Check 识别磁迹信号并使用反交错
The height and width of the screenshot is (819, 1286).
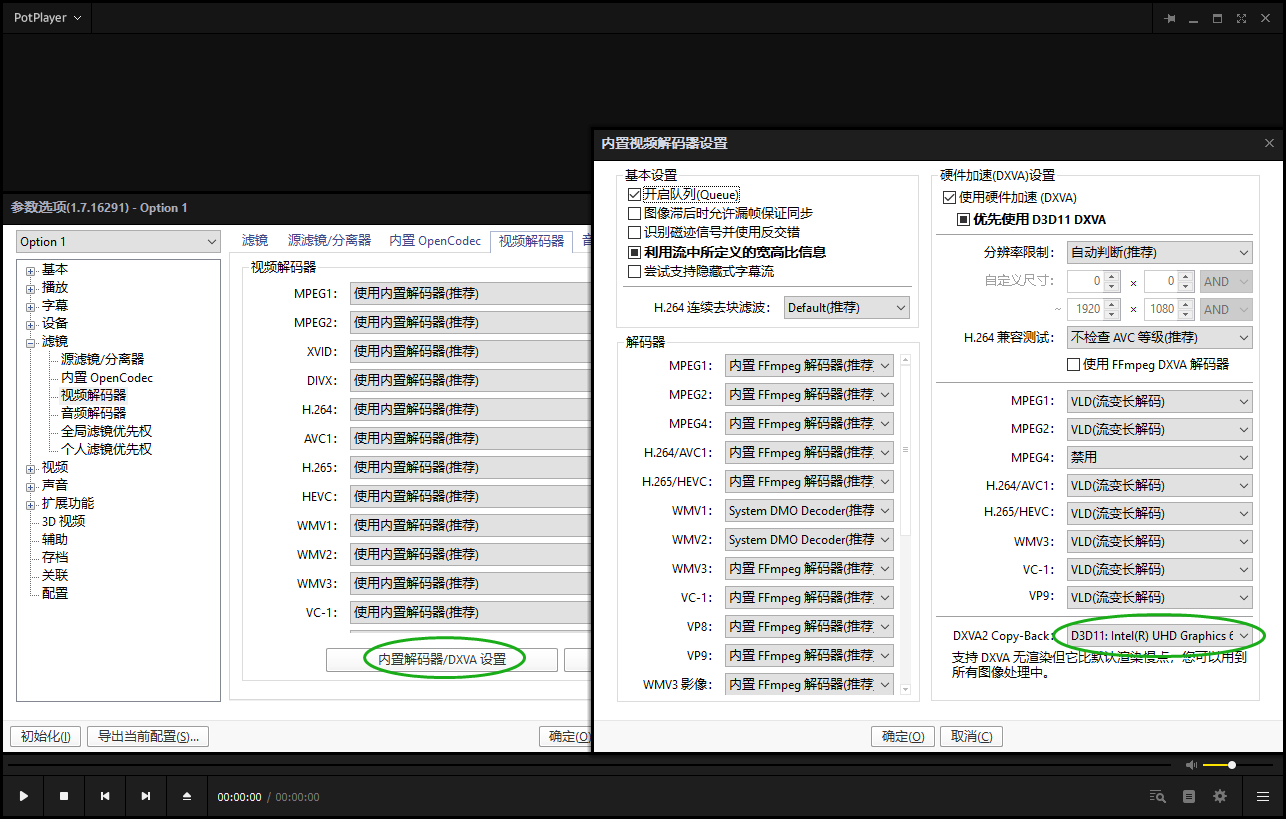pyautogui.click(x=634, y=232)
